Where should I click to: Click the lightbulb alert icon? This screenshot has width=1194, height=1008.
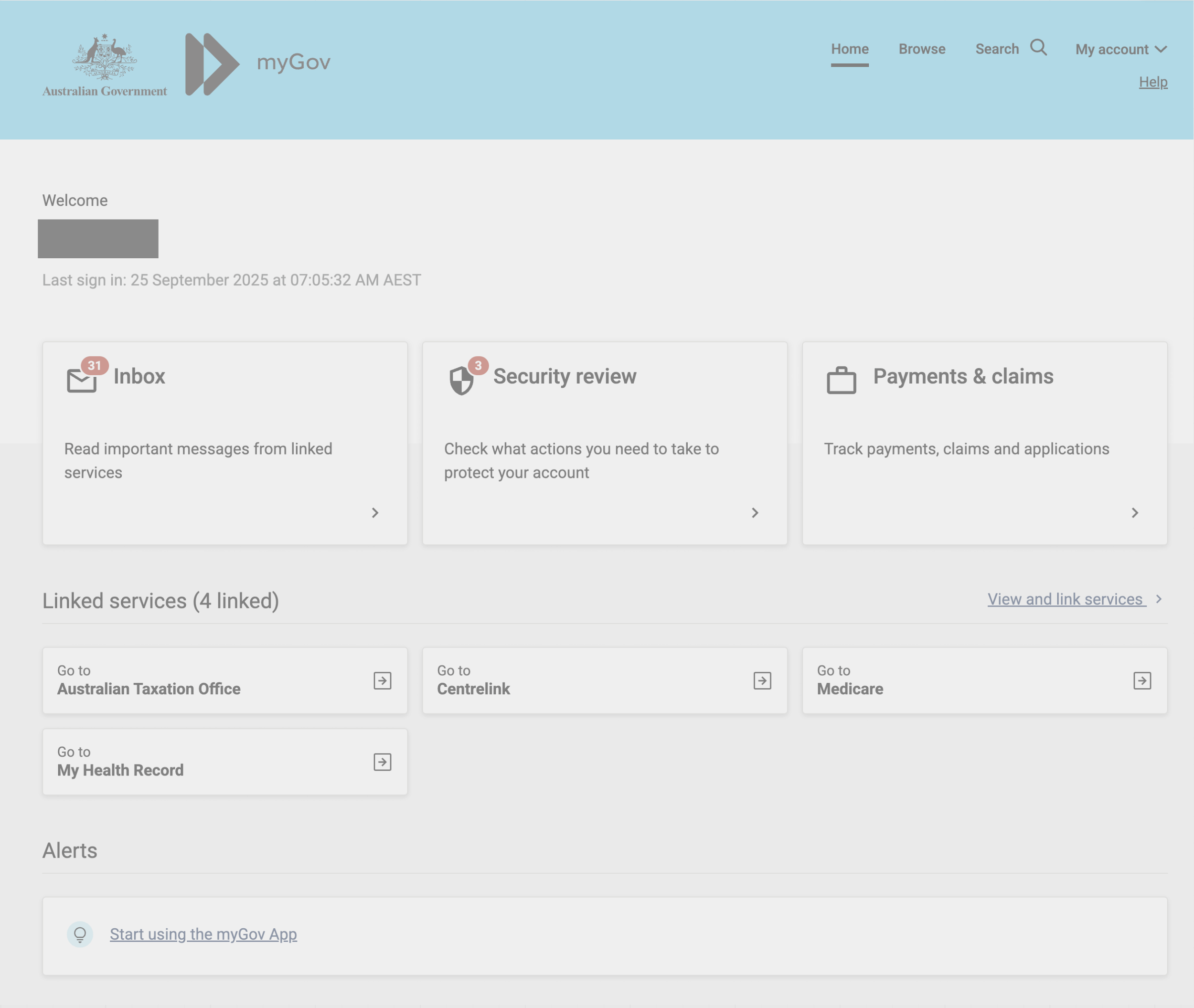[80, 934]
